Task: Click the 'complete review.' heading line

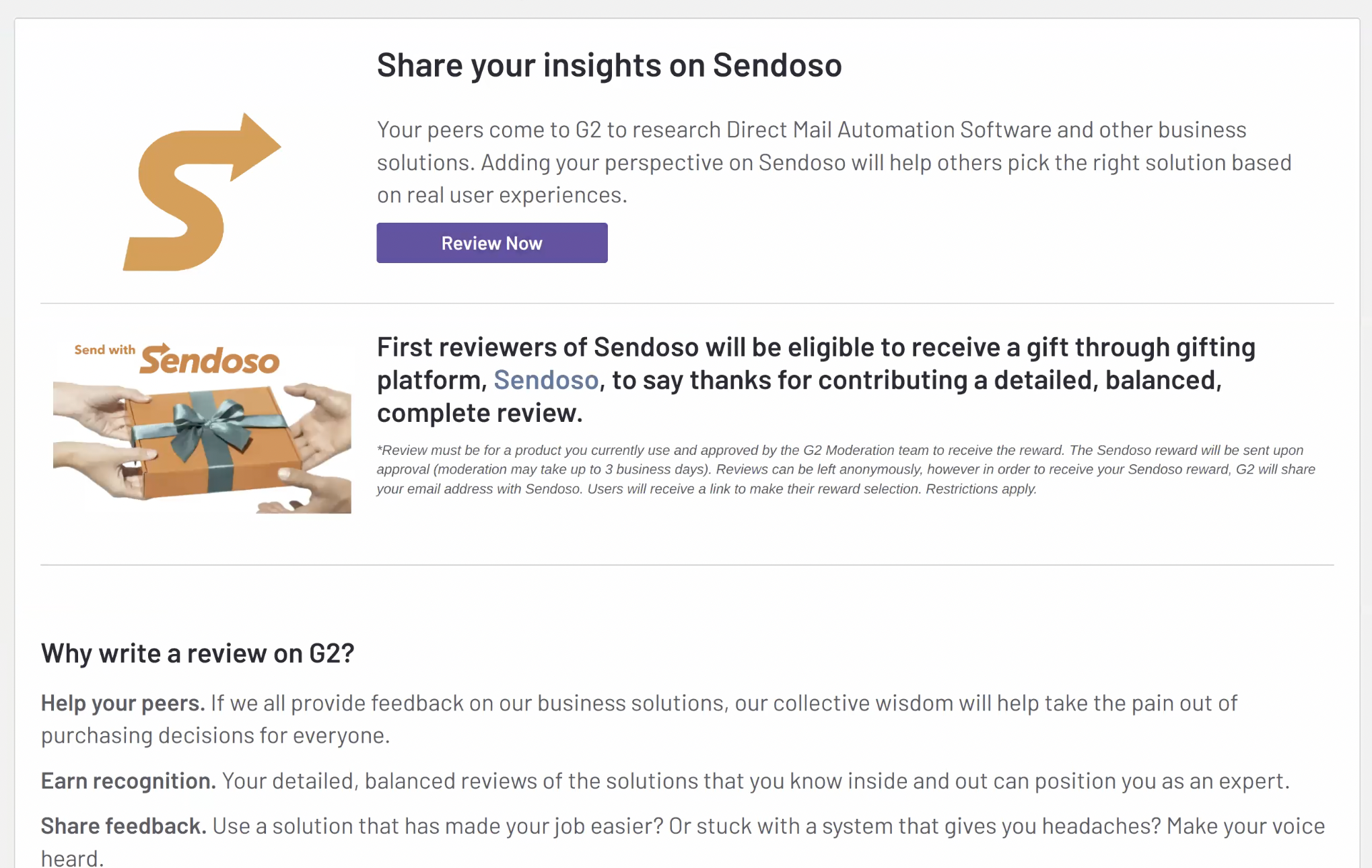Action: click(x=479, y=413)
